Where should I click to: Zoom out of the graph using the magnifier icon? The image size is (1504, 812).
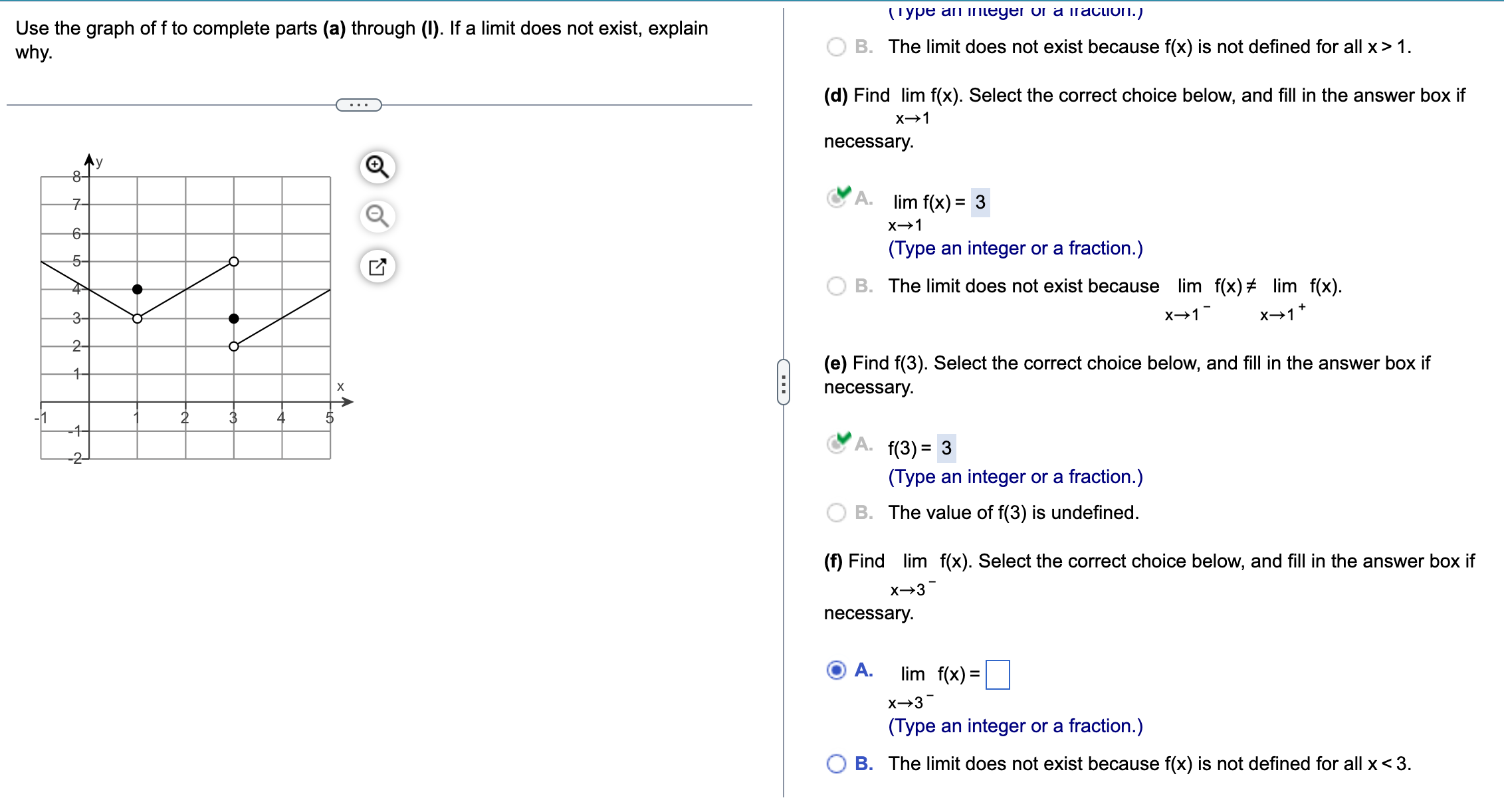tap(376, 216)
